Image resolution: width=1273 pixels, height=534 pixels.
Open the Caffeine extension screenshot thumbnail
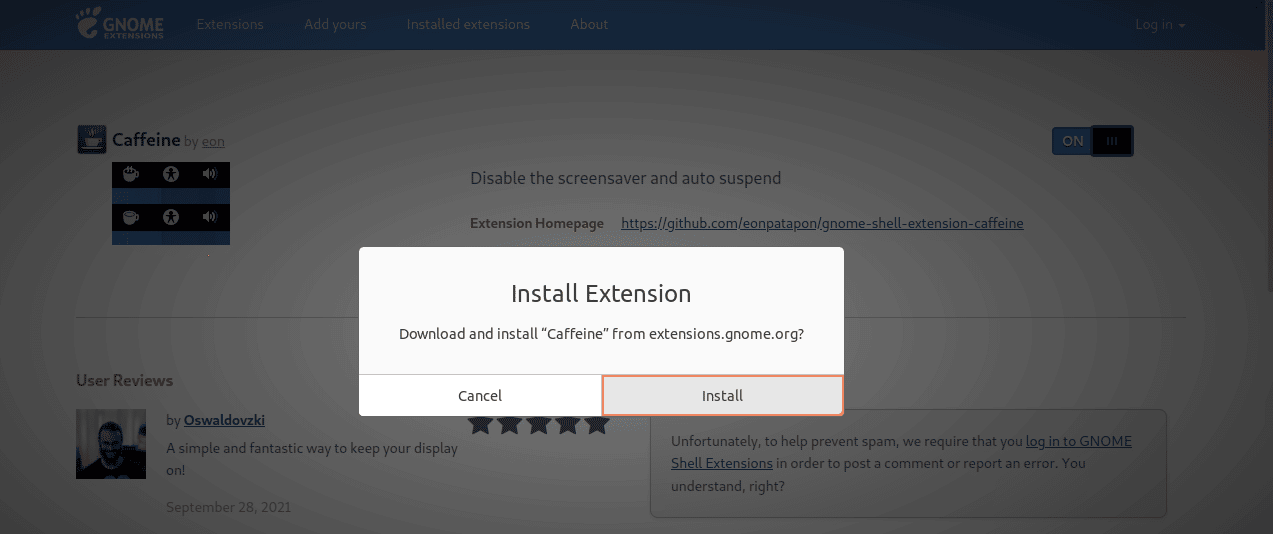point(171,203)
